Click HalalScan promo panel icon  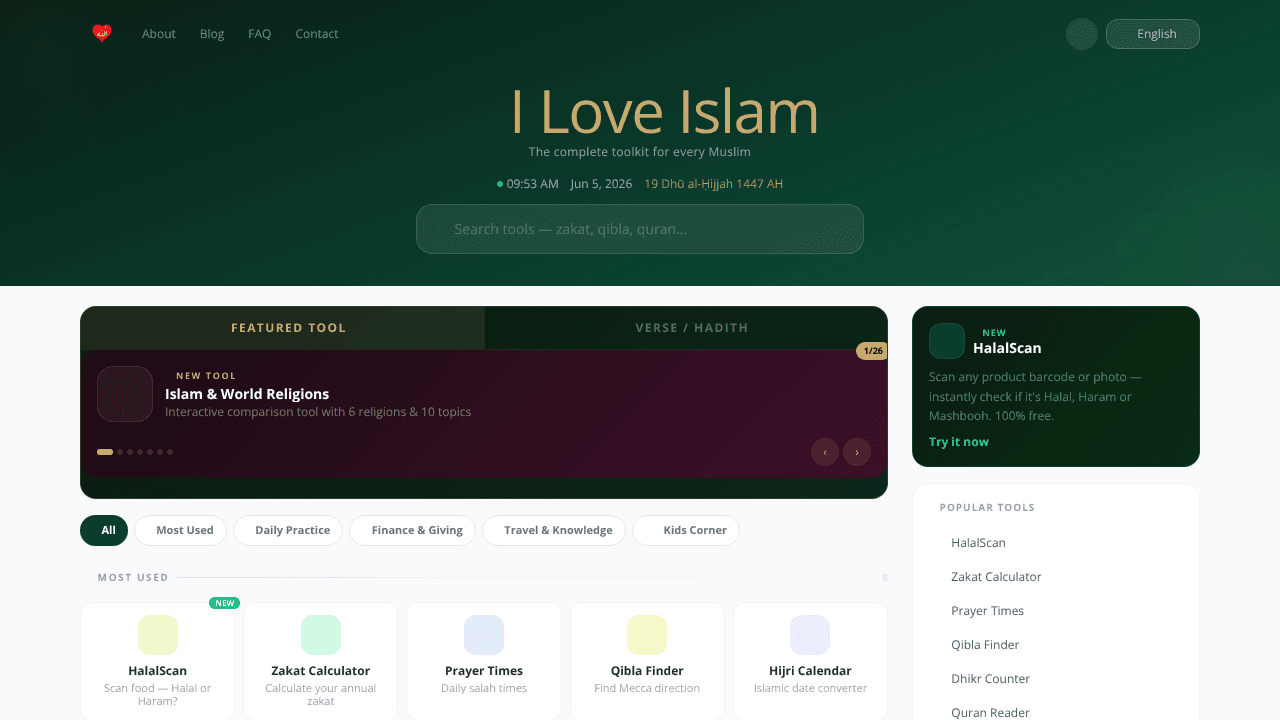pyautogui.click(x=947, y=341)
